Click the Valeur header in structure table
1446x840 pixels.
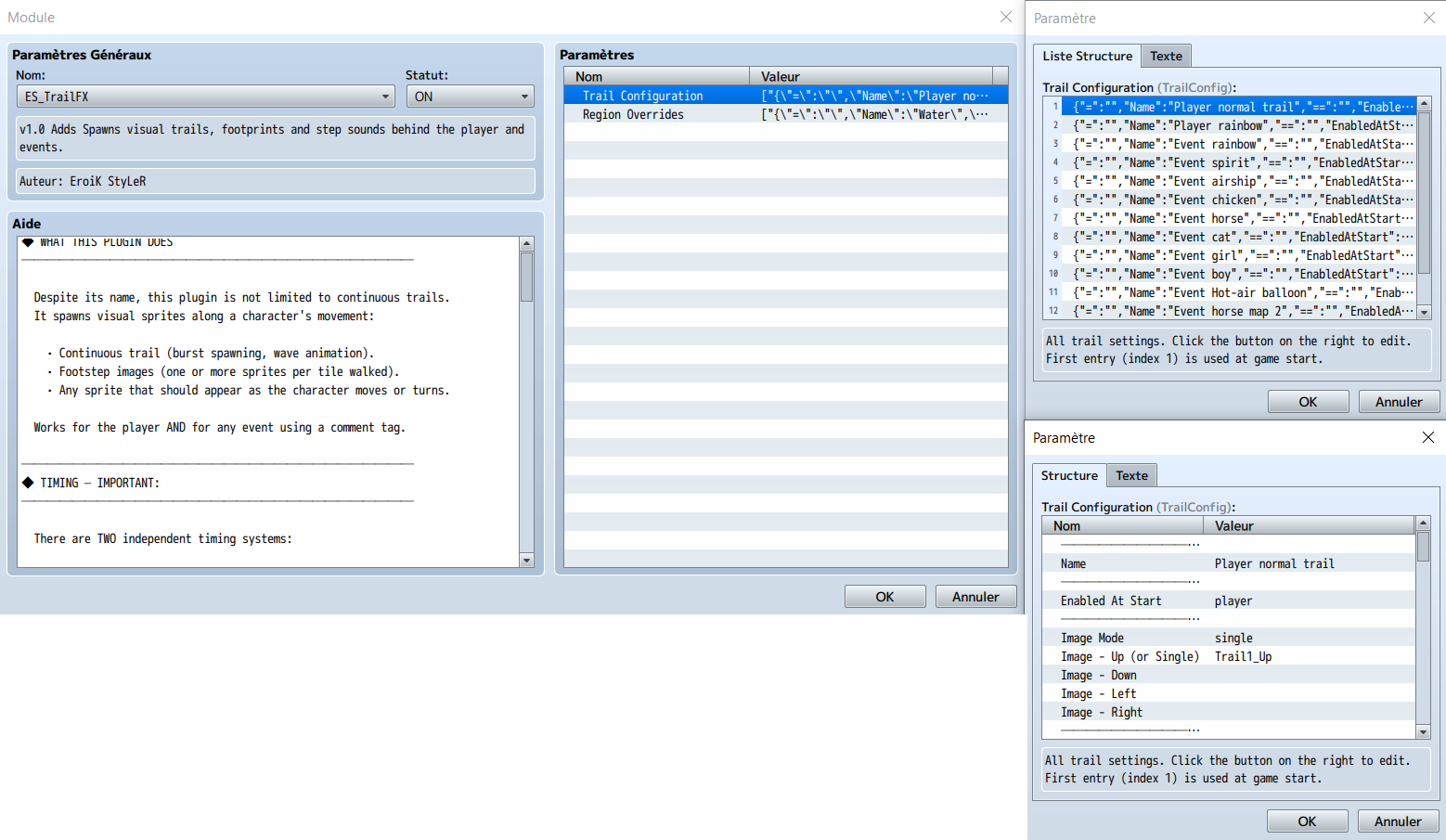tap(1309, 525)
